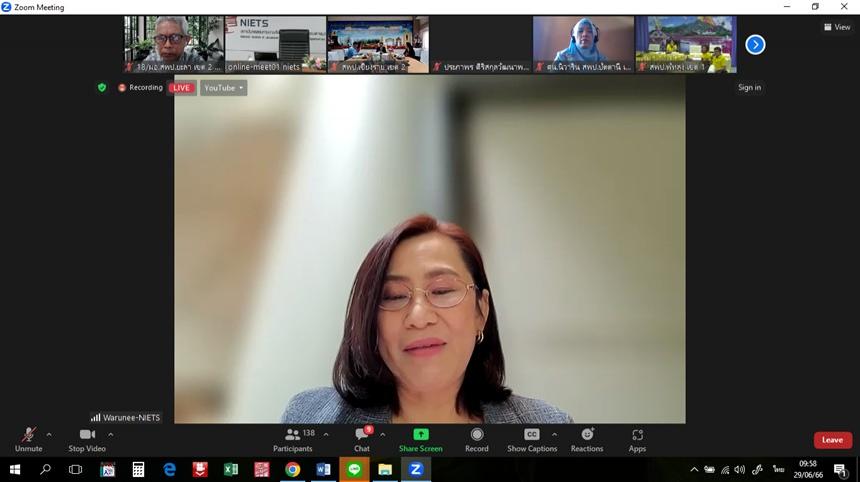
Task: Click the Warunee-NIETS name label
Action: pyautogui.click(x=126, y=417)
